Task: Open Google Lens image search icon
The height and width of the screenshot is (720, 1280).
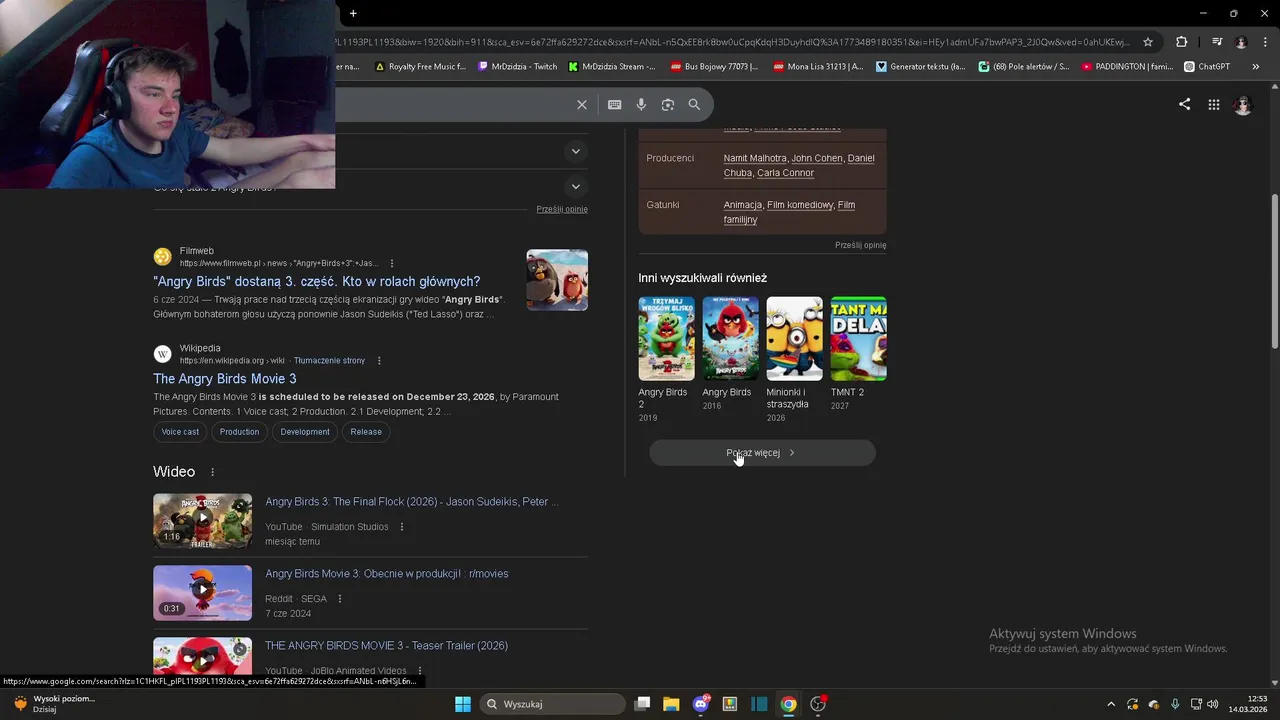Action: point(668,104)
